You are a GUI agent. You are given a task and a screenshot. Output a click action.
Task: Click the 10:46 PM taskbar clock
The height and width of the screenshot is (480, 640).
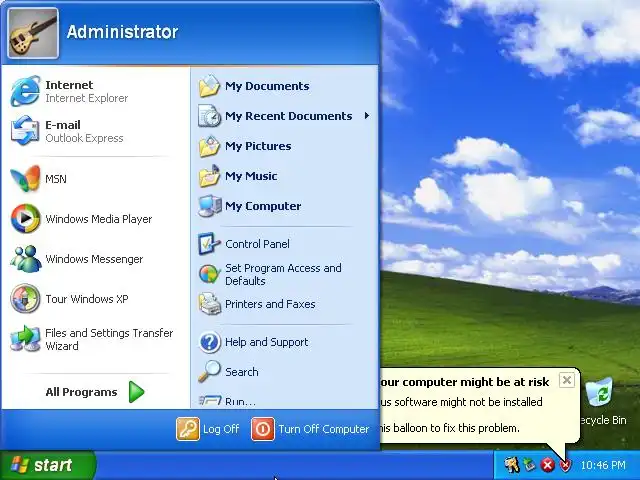[603, 465]
